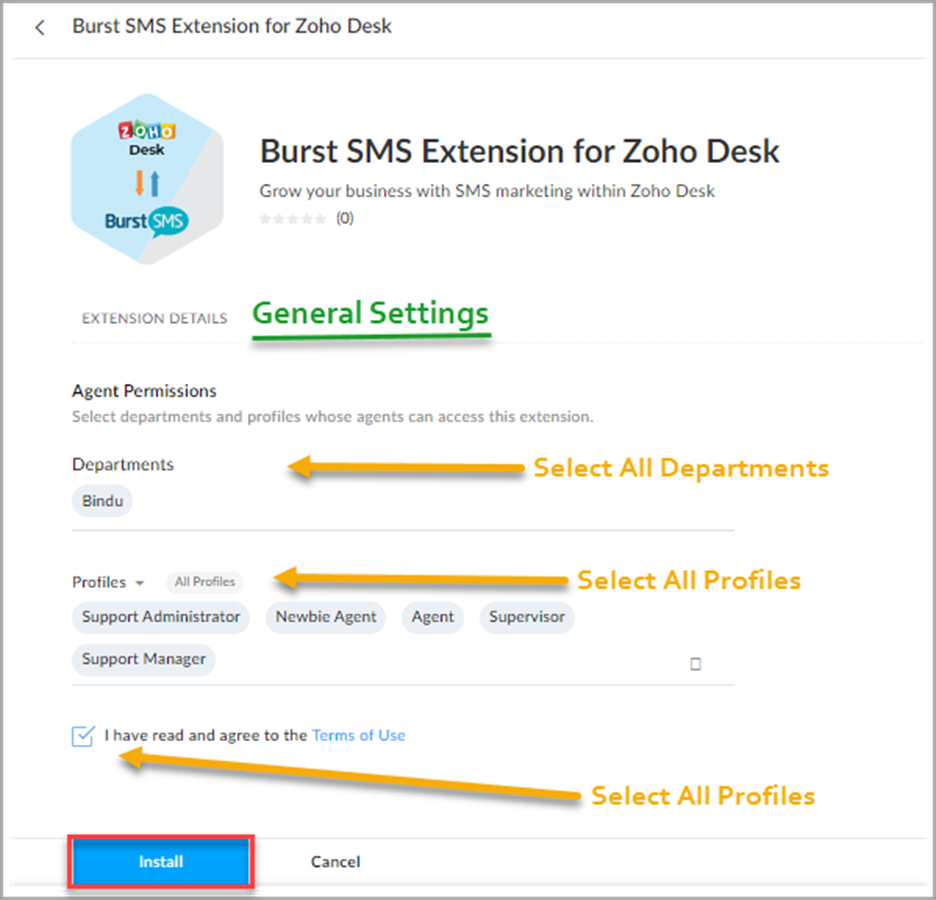Expand the Profiles dropdown arrow
The image size is (936, 900).
point(140,583)
